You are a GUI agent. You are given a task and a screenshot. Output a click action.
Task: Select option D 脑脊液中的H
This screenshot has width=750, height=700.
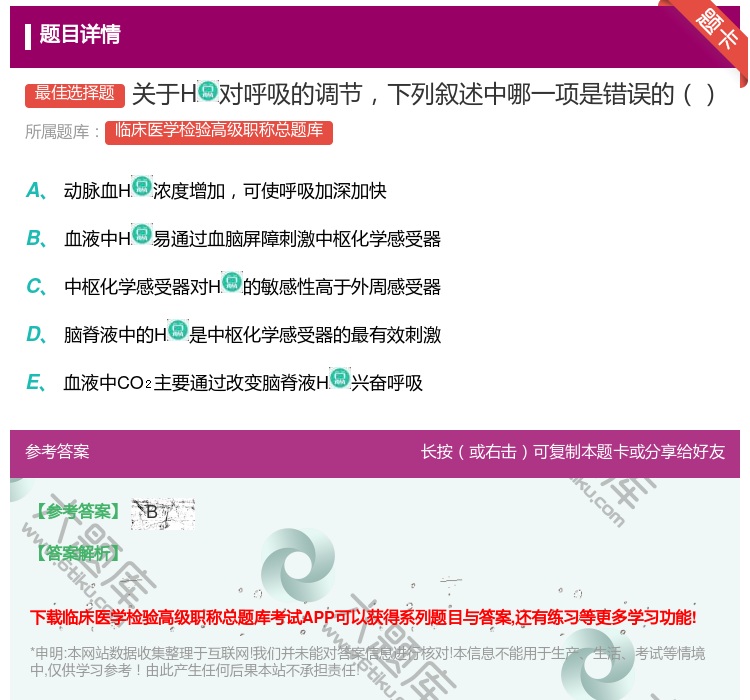[233, 334]
